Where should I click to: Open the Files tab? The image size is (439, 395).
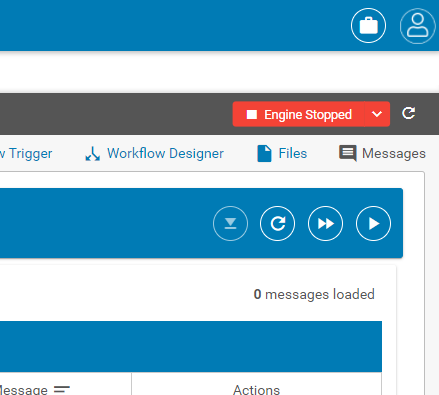(282, 153)
